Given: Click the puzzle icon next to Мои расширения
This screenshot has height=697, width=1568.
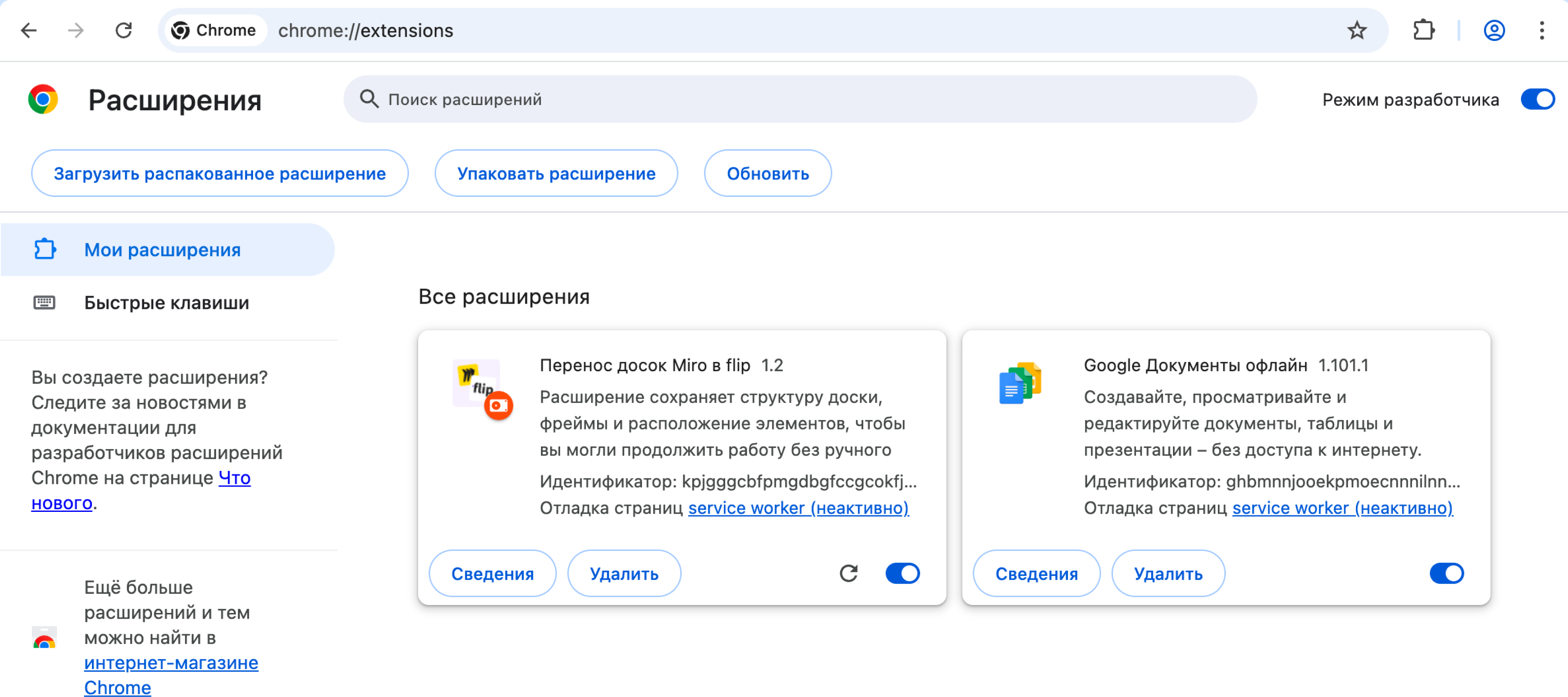Looking at the screenshot, I should point(44,250).
